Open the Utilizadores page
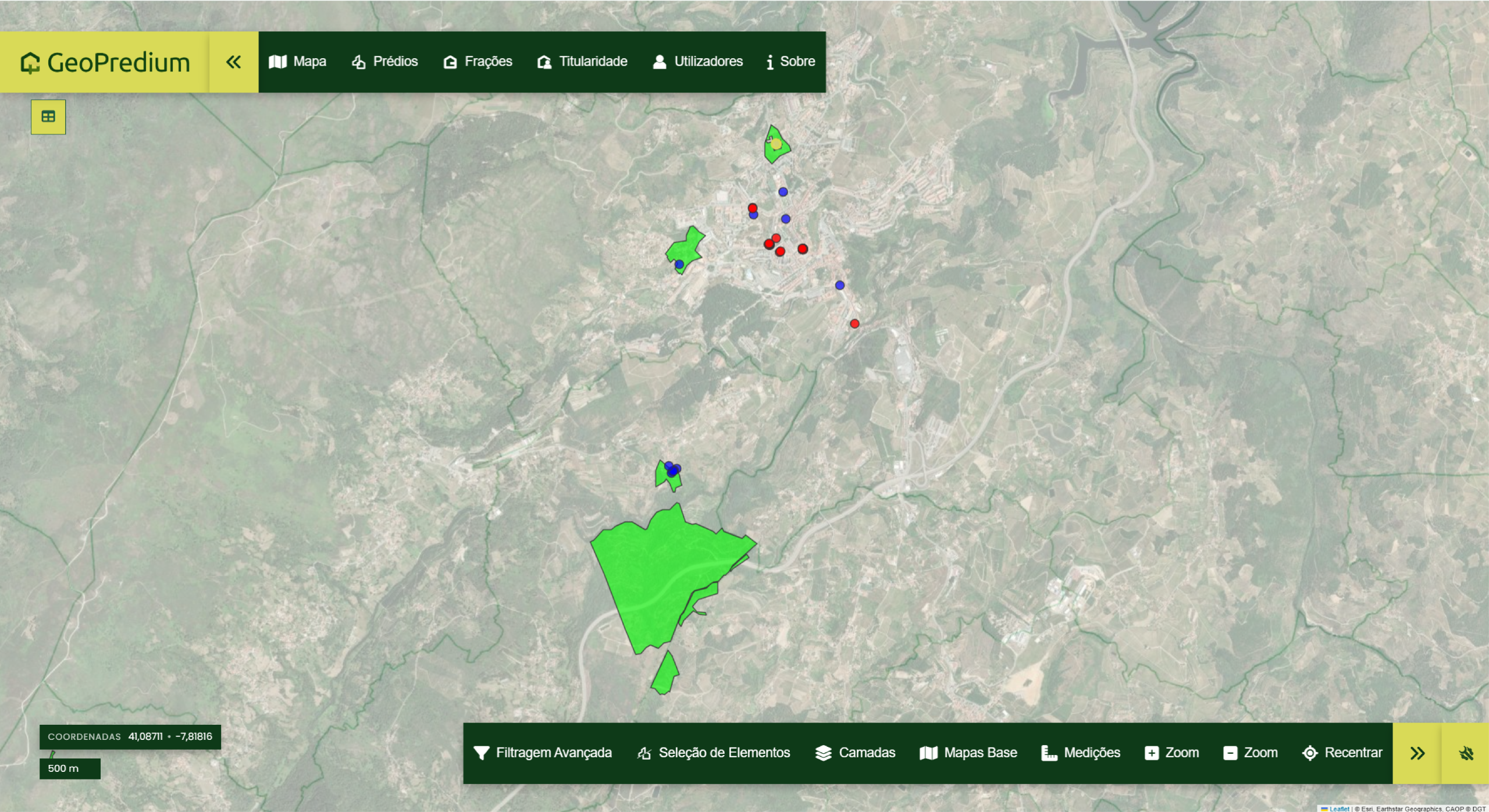The height and width of the screenshot is (812, 1489). 698,62
